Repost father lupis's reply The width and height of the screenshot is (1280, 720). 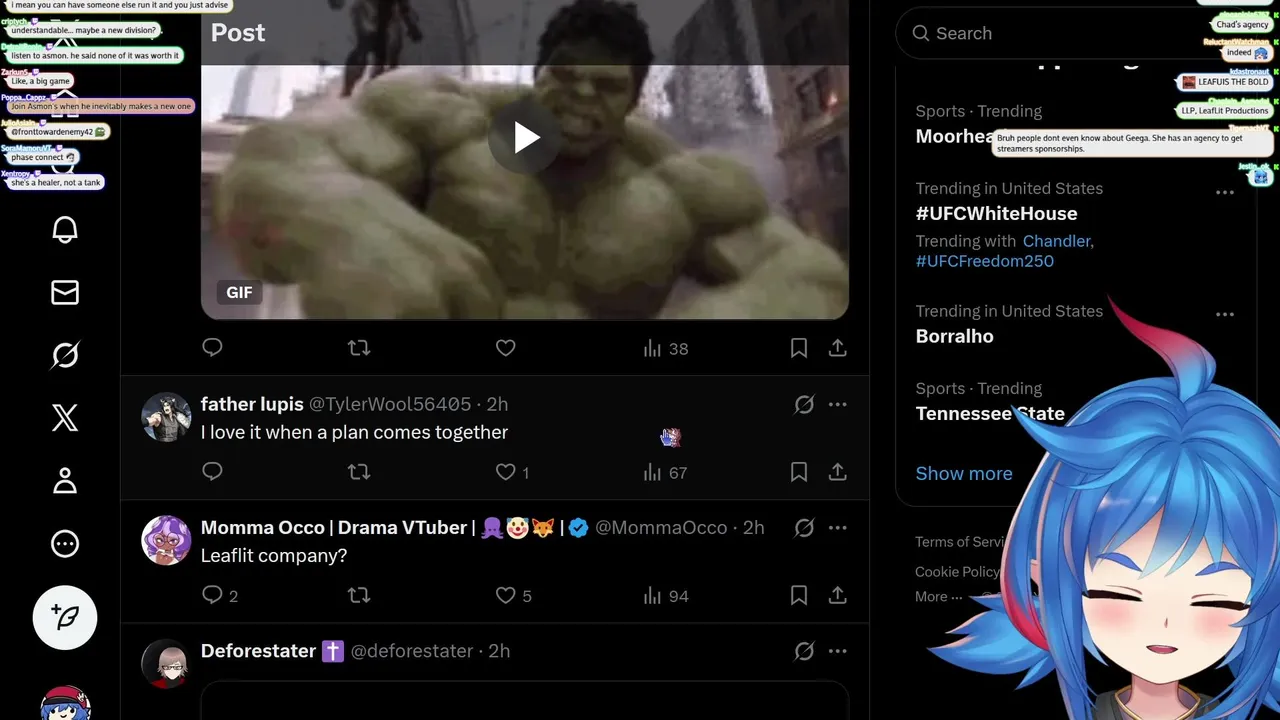click(359, 472)
